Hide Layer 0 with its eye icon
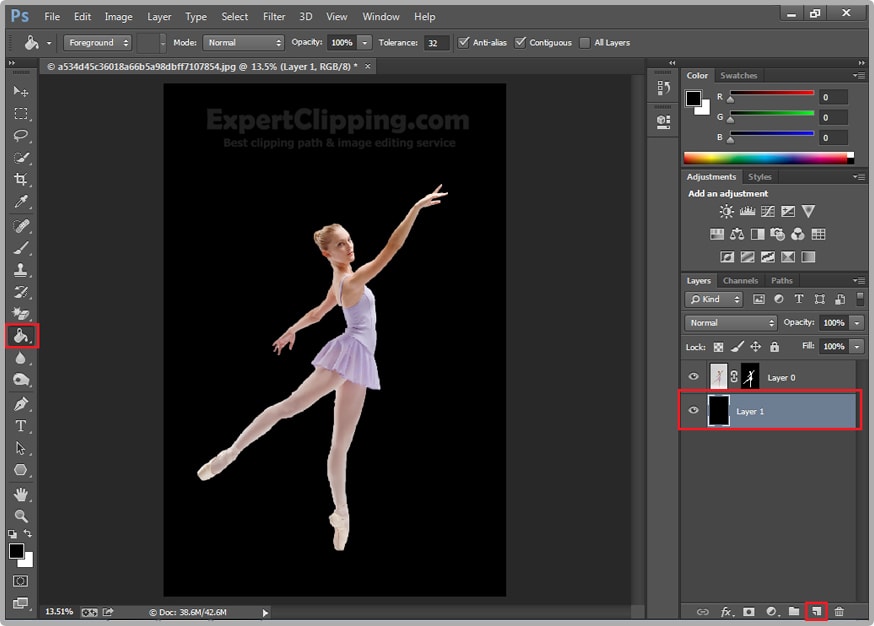Viewport: 874px width, 626px height. pos(693,377)
